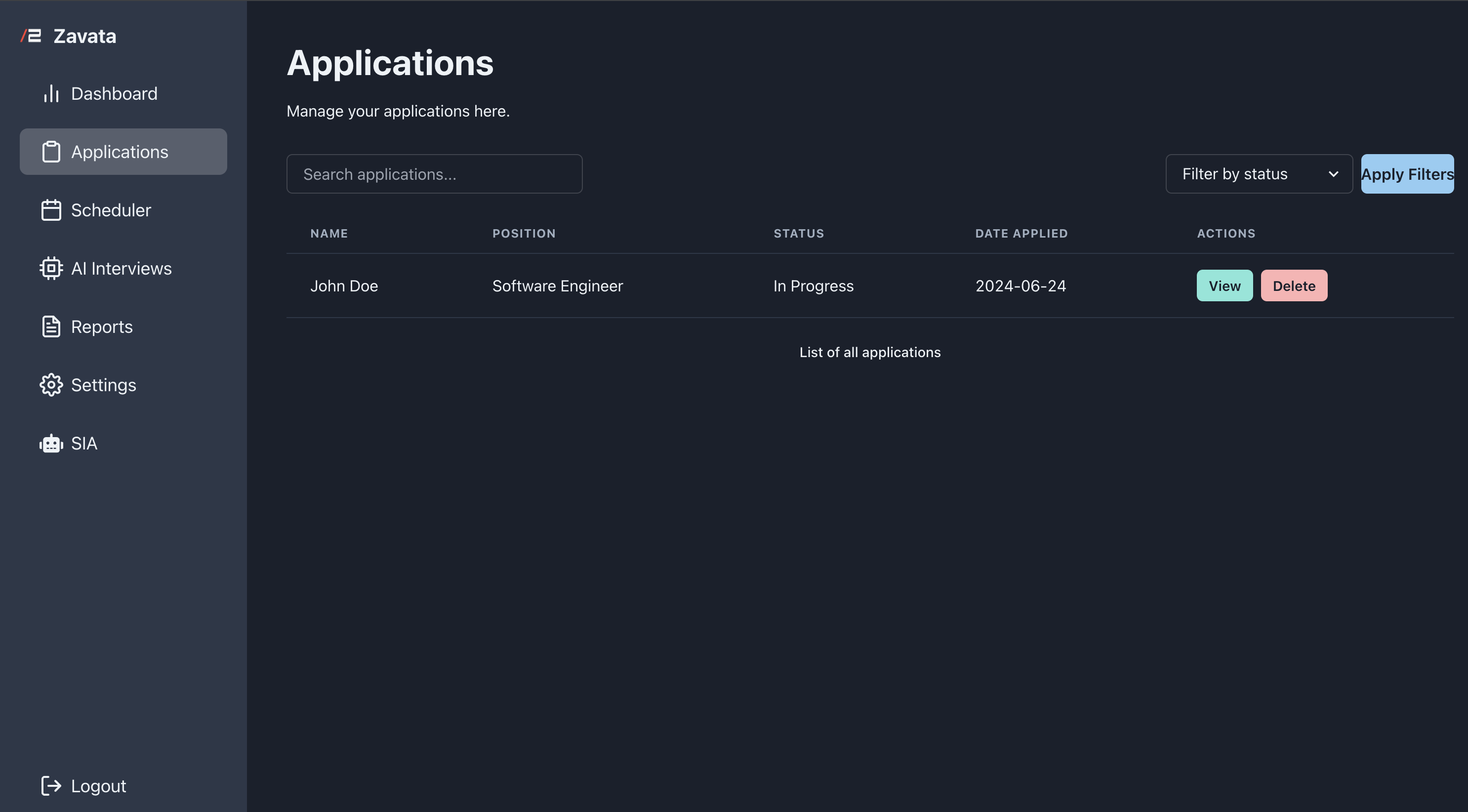Click the Dashboard bar chart icon
Image resolution: width=1468 pixels, height=812 pixels.
[51, 93]
